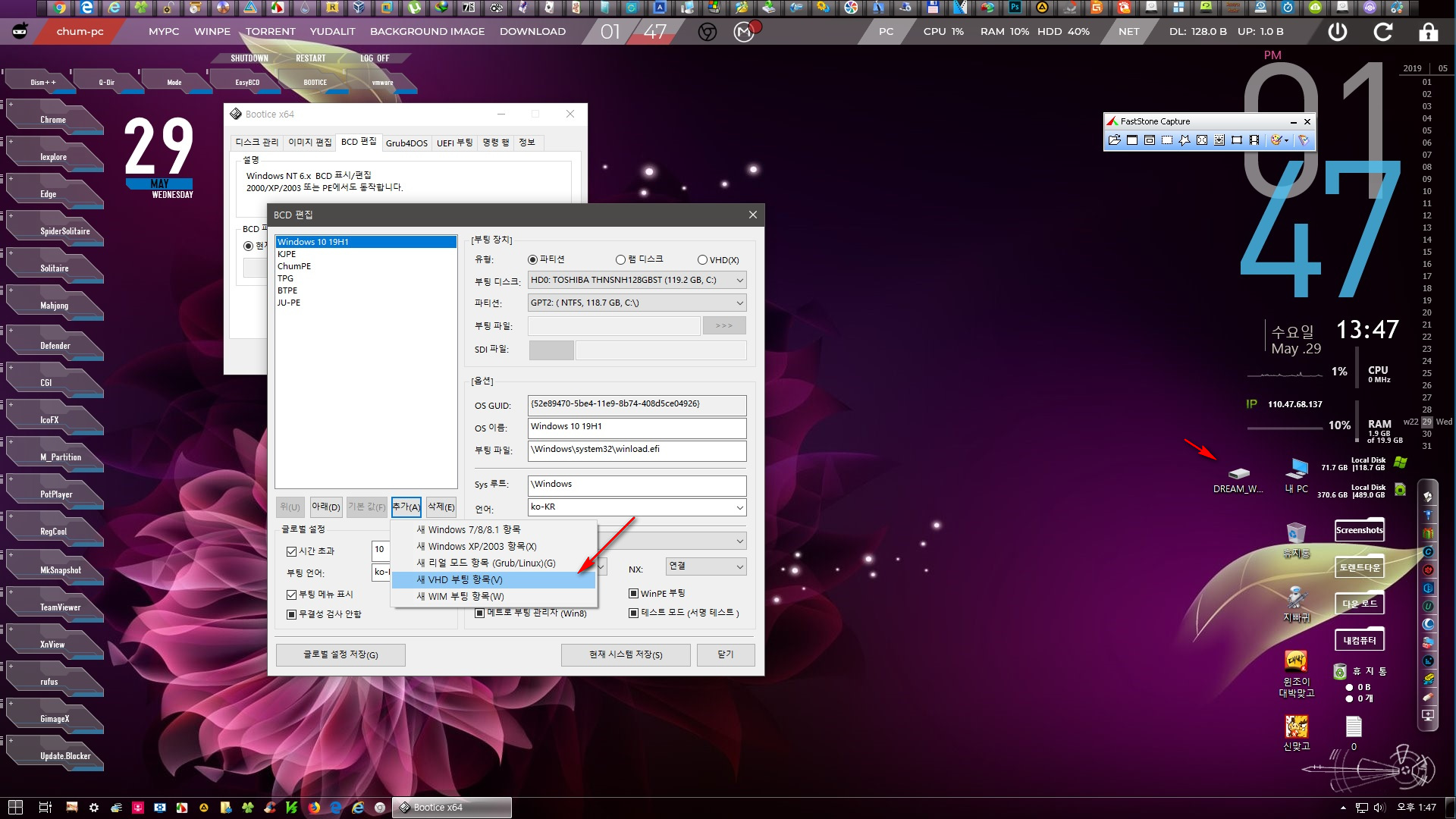Screen dimensions: 1456x819
Task: Click 닫기 button in BCD dialog
Action: click(x=726, y=654)
